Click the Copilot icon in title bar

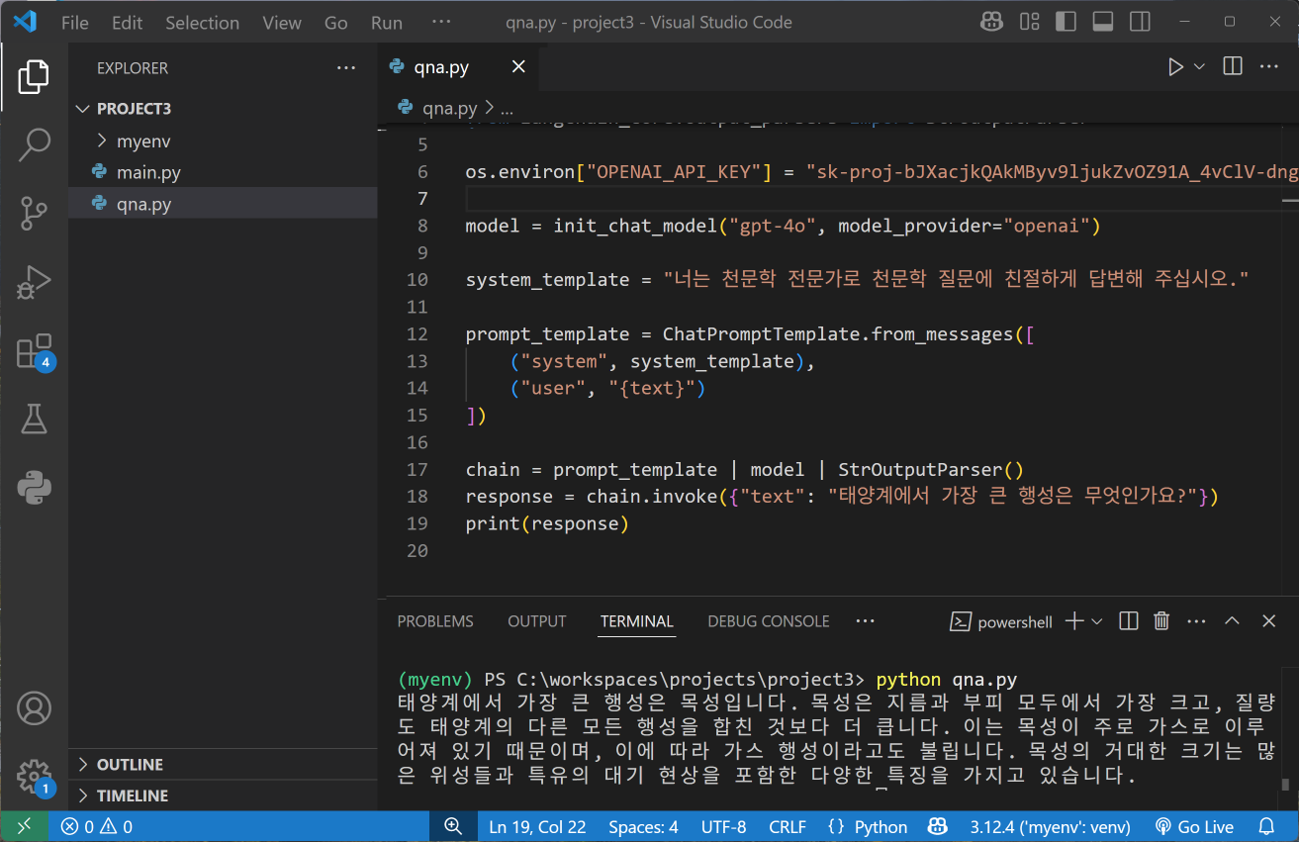991,22
